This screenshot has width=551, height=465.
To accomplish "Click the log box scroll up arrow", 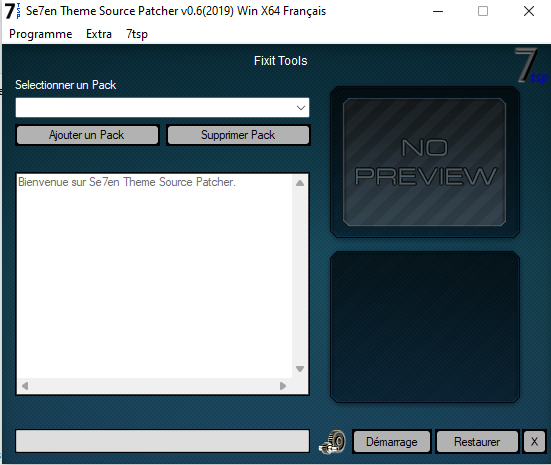I will [300, 183].
